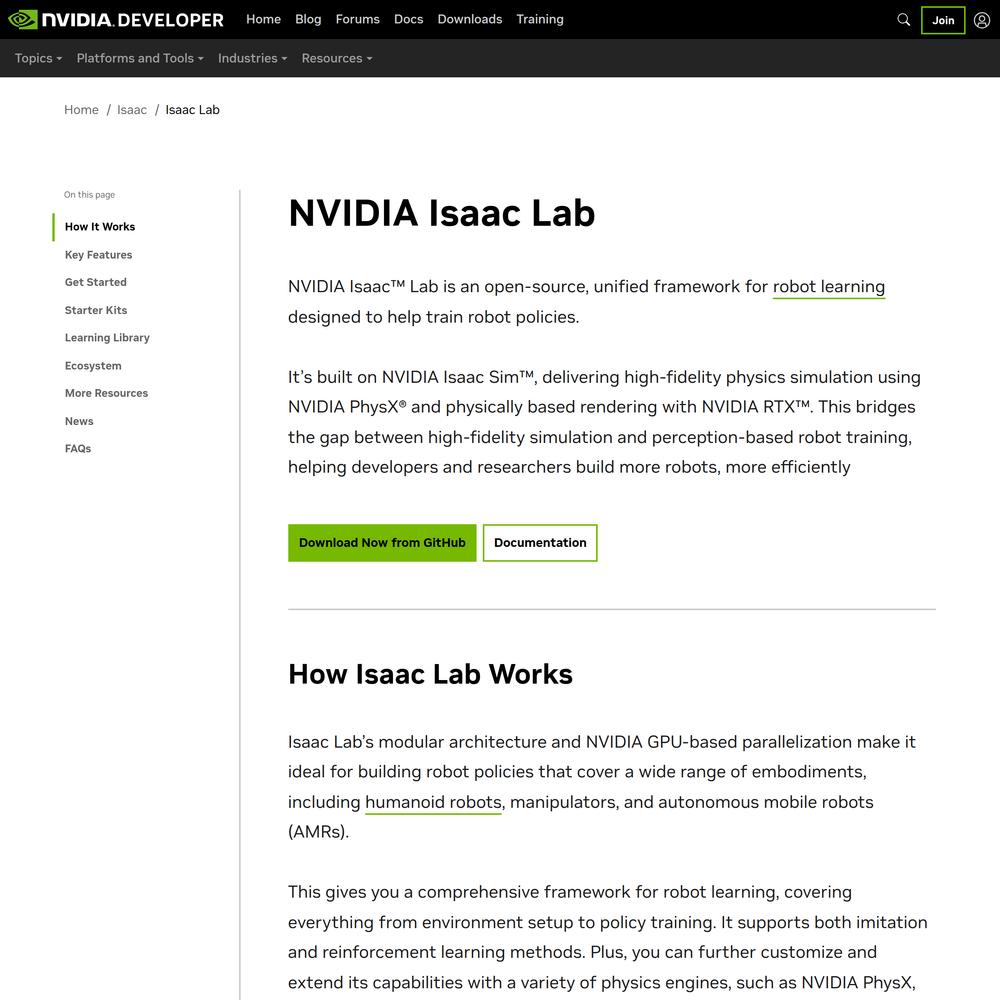Click the Isaac breadcrumb link
Image resolution: width=1000 pixels, height=1000 pixels.
pos(131,110)
